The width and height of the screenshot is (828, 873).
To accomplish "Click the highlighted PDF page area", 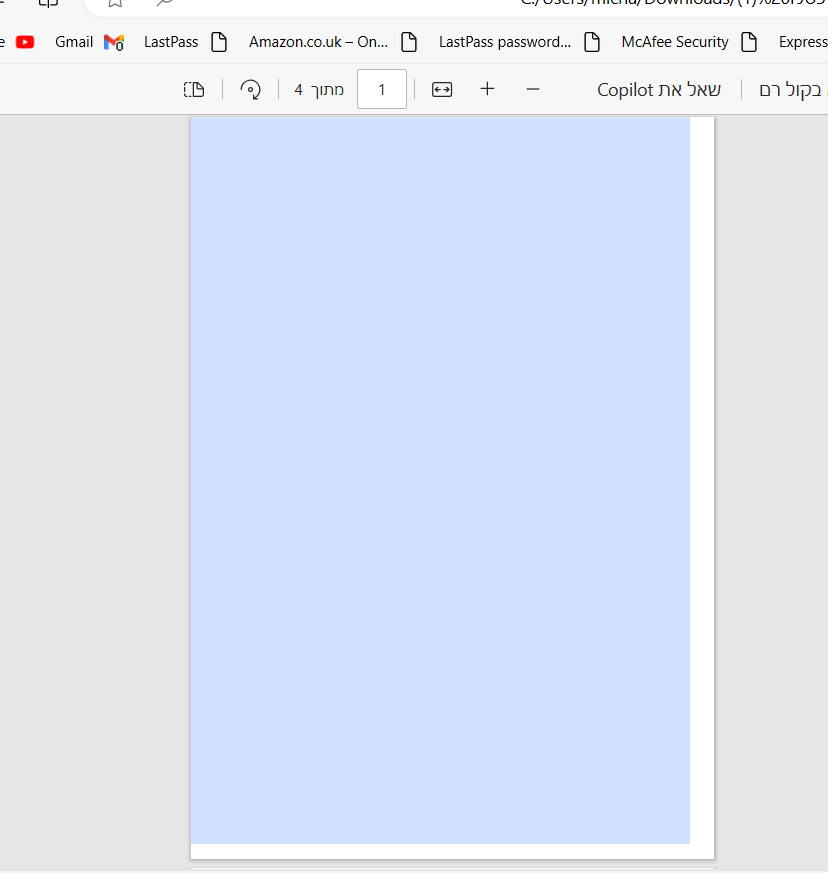I will (440, 480).
